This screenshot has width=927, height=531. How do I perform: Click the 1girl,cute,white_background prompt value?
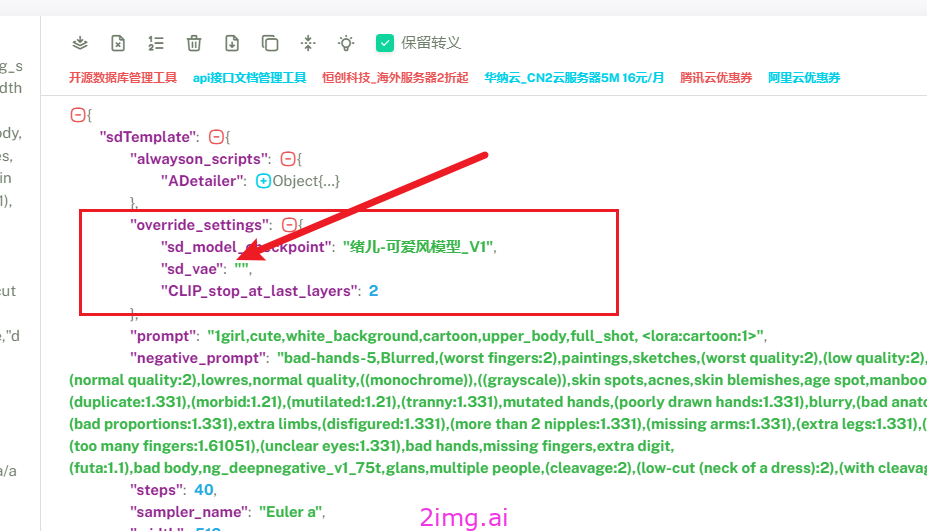click(x=485, y=336)
